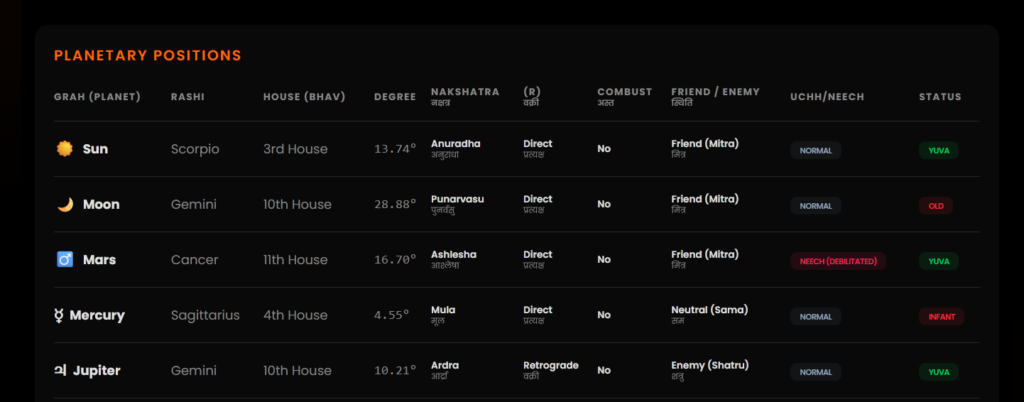Click the PLANETARY POSITIONS heading

tap(147, 56)
